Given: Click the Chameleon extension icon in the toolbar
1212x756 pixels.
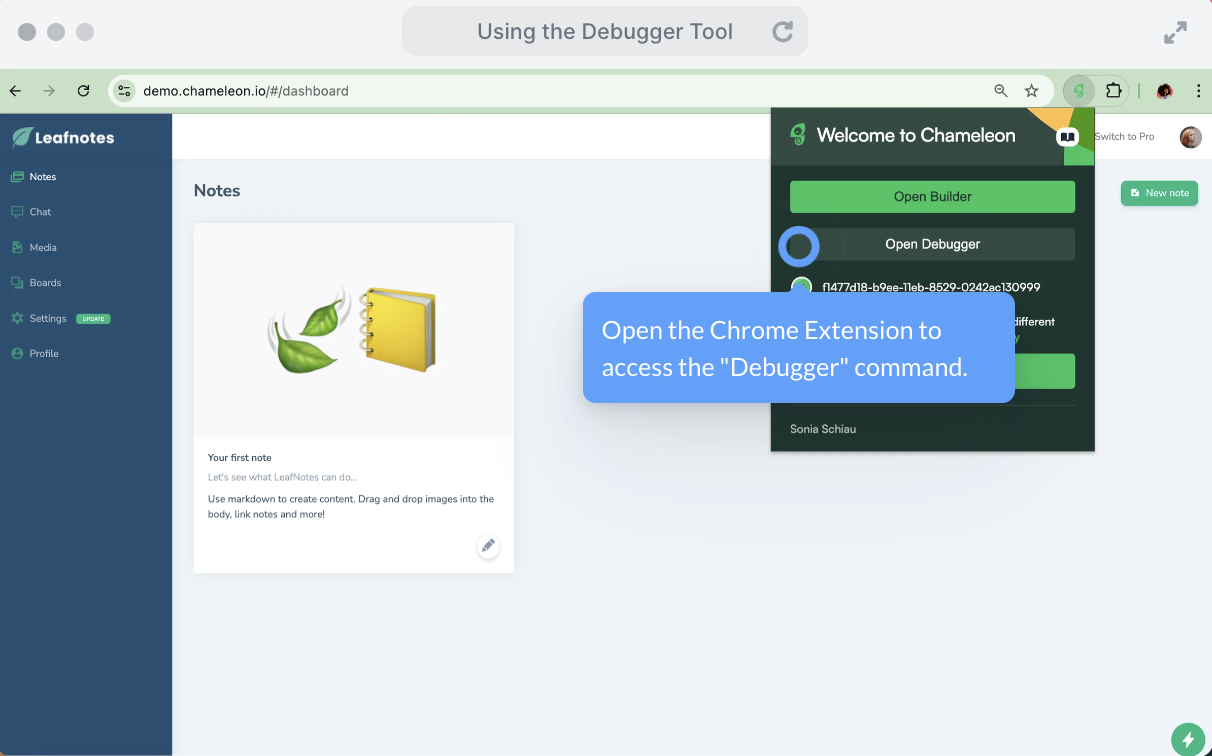Looking at the screenshot, I should (x=1079, y=90).
